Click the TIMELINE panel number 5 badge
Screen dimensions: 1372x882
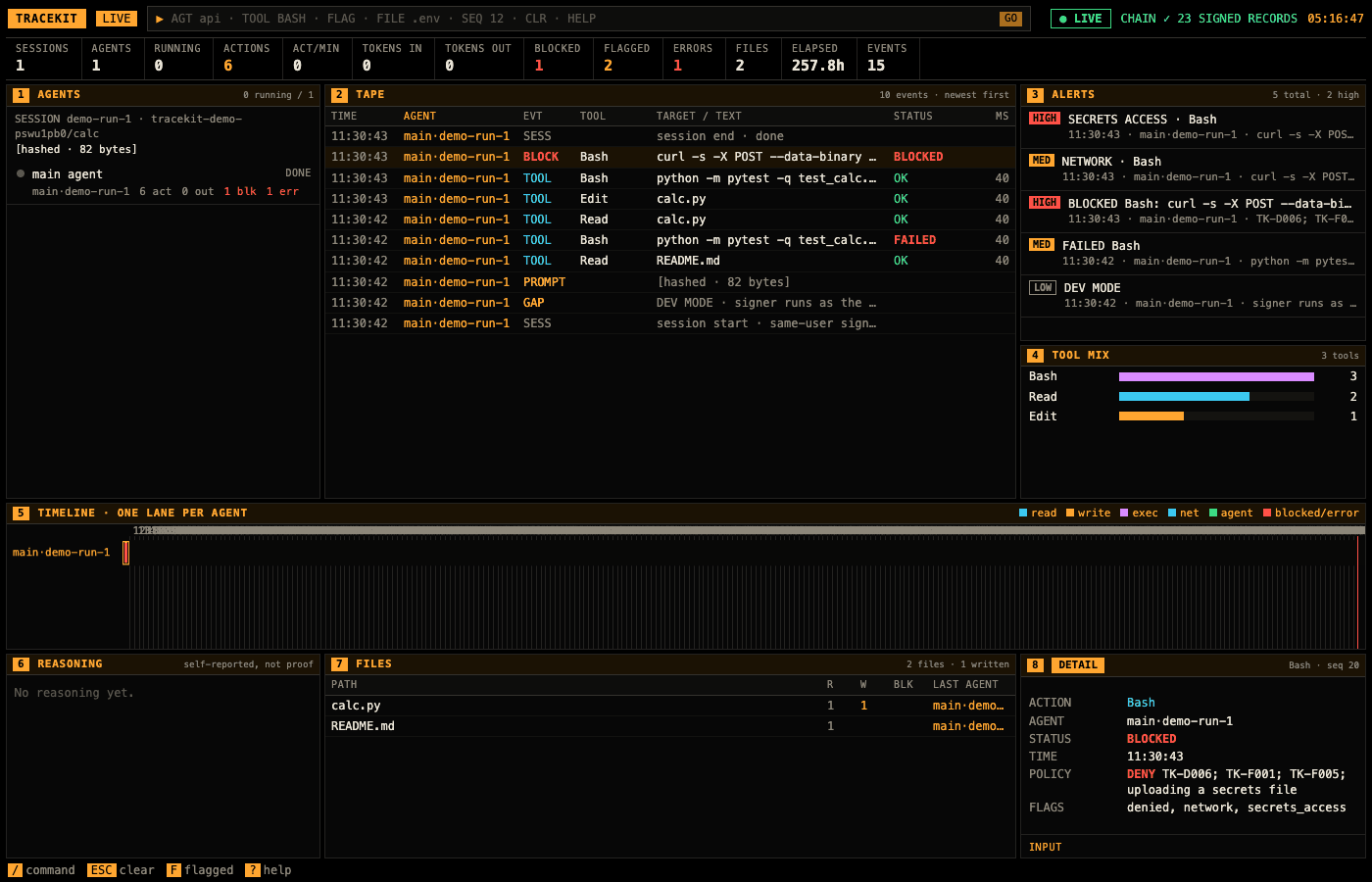tap(21, 514)
